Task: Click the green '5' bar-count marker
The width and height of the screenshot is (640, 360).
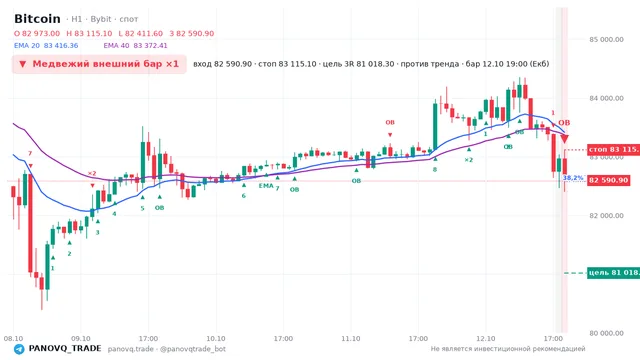Action: (142, 209)
